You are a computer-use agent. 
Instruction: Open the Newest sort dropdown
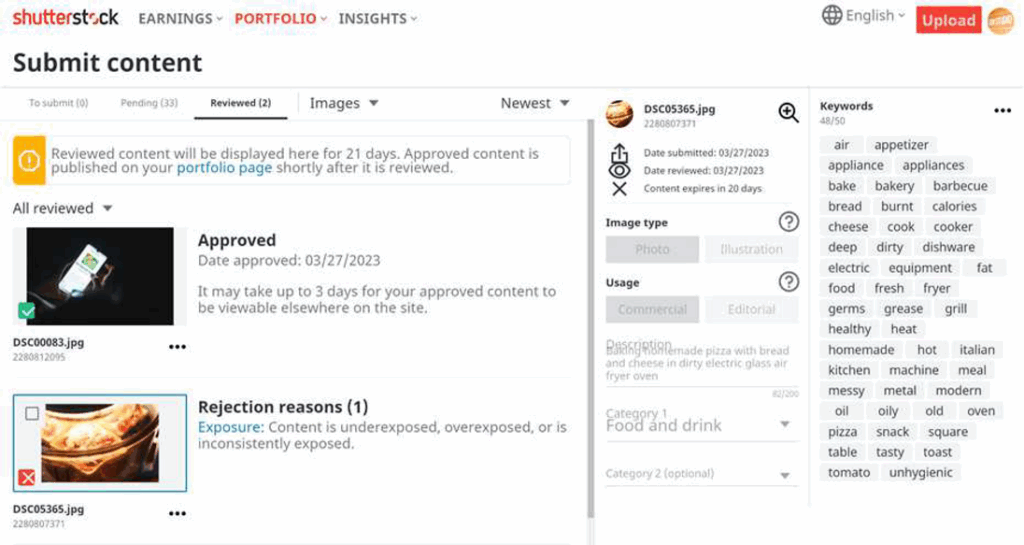[x=535, y=103]
